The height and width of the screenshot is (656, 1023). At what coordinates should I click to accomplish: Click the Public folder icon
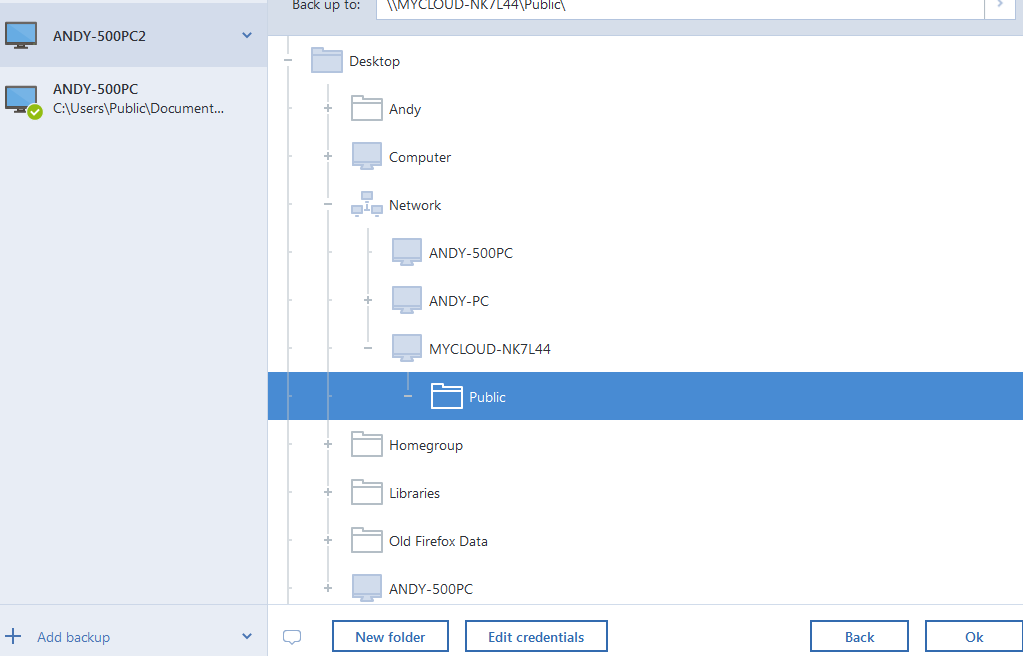pos(447,397)
